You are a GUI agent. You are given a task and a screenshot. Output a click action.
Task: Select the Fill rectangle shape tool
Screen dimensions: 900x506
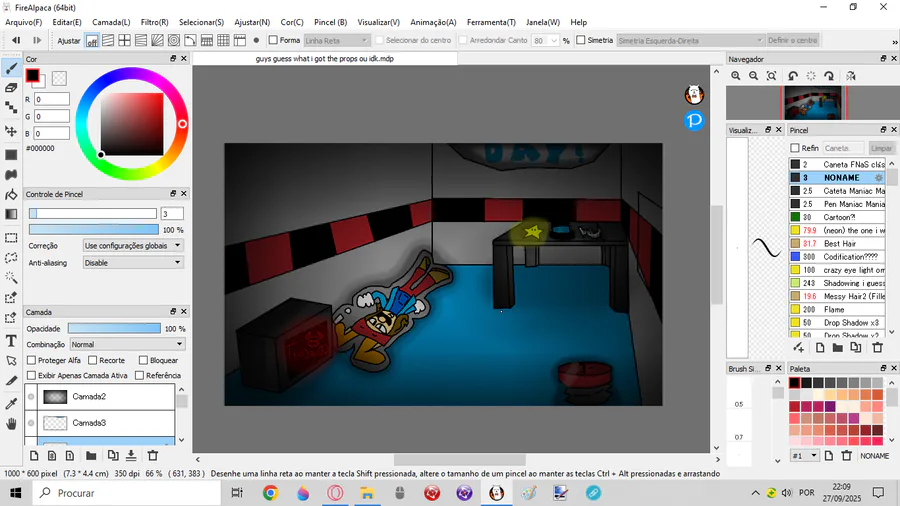pyautogui.click(x=11, y=155)
